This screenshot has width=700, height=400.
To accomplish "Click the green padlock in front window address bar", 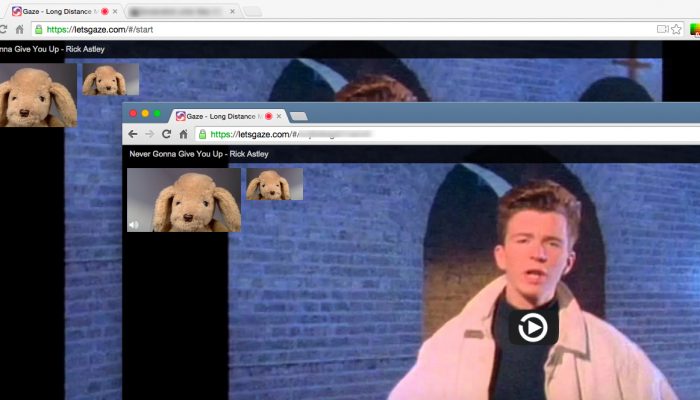I will pos(203,134).
